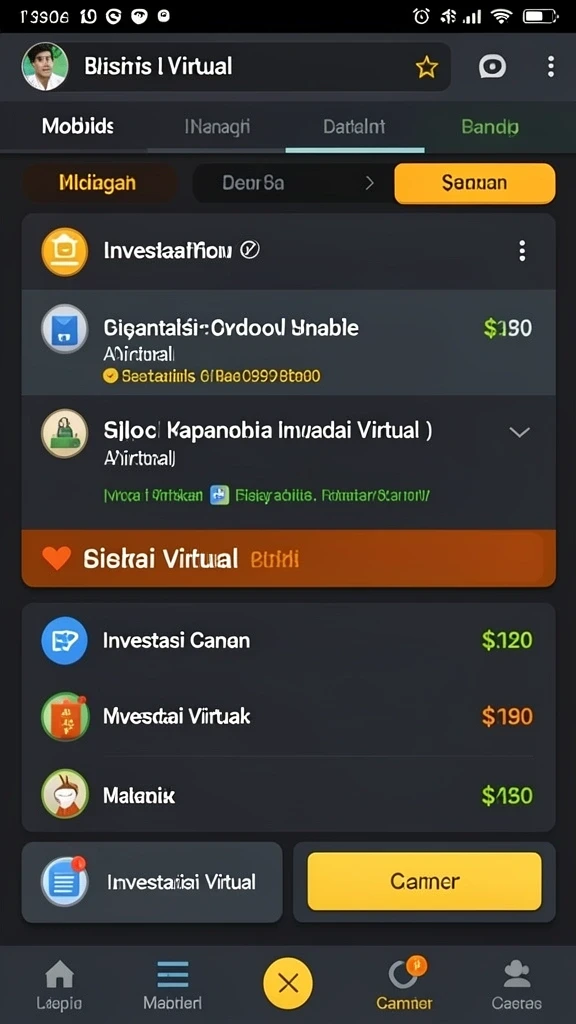
Task: Select the Mvesdai Virtuak $190 row
Action: (x=288, y=716)
